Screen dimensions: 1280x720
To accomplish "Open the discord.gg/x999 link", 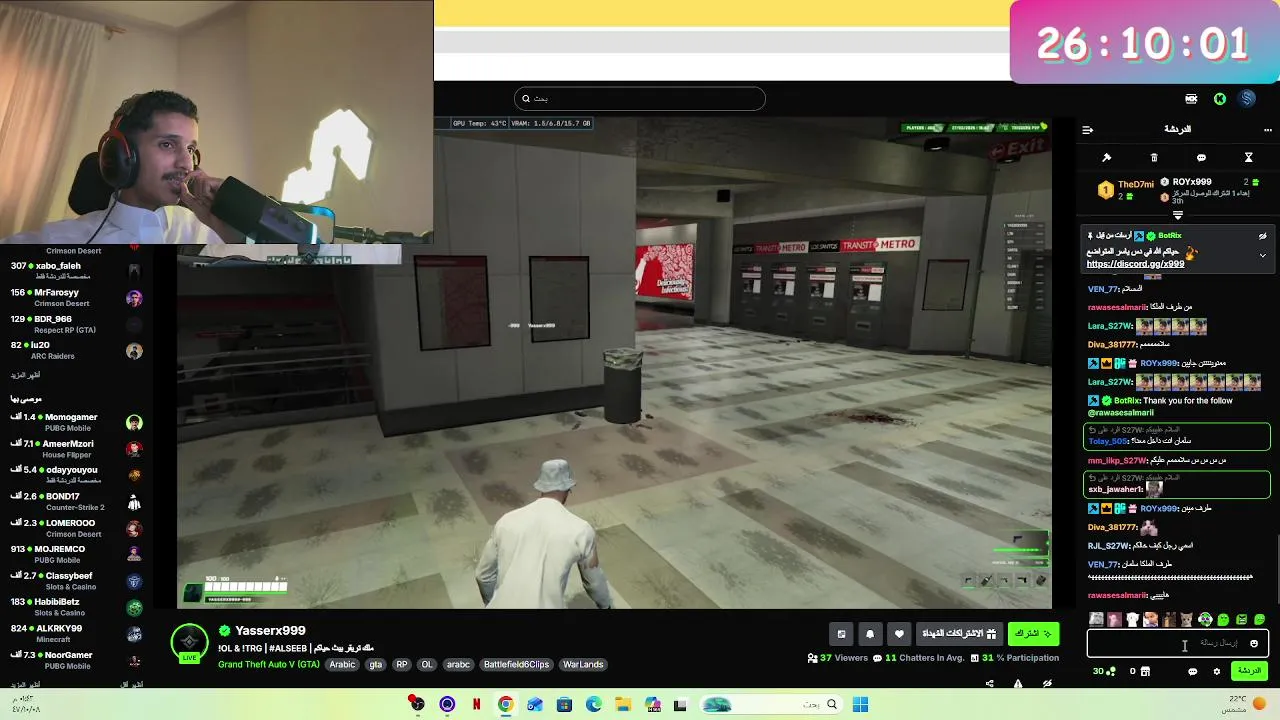I will click(x=1135, y=264).
